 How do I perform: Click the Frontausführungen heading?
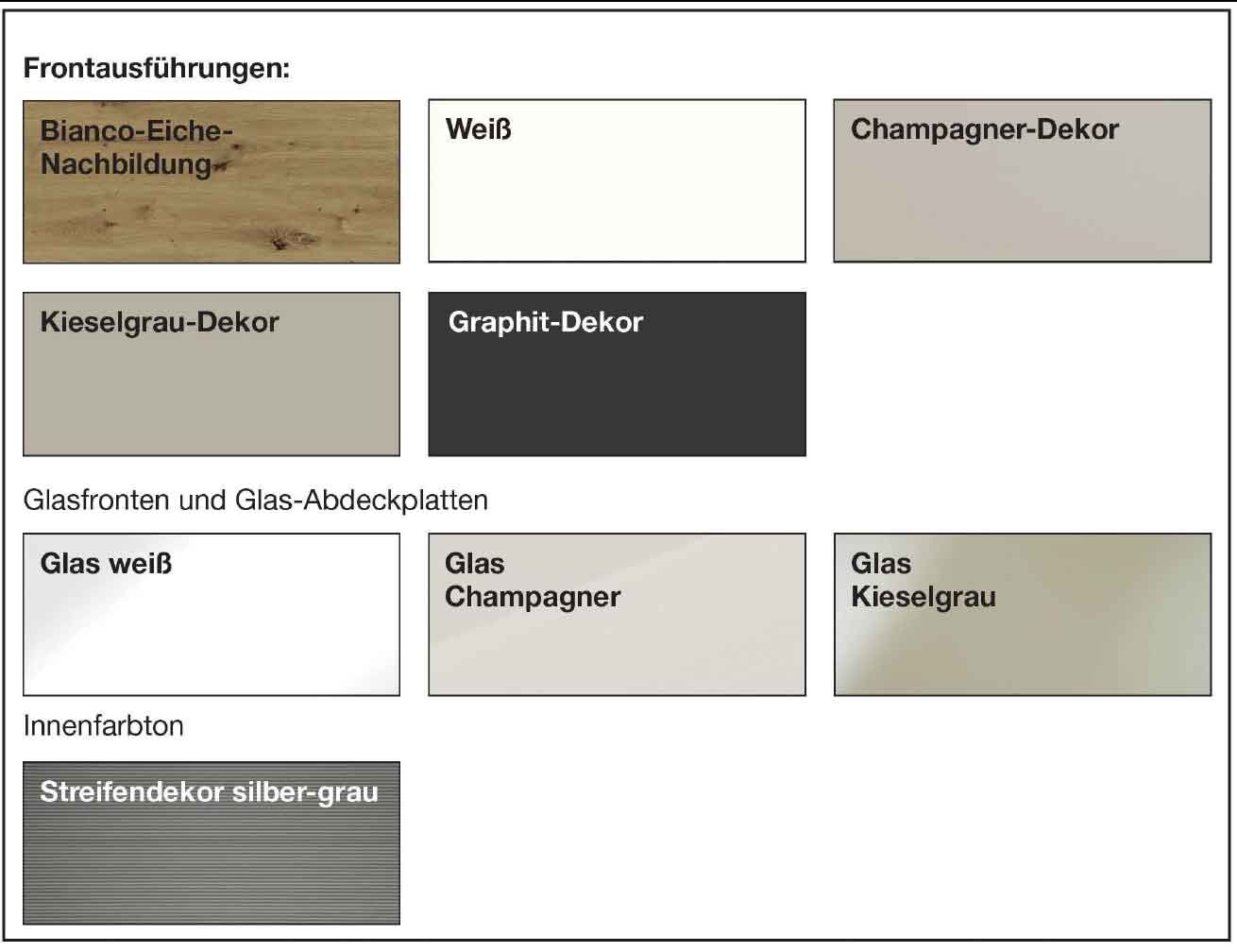pos(157,69)
